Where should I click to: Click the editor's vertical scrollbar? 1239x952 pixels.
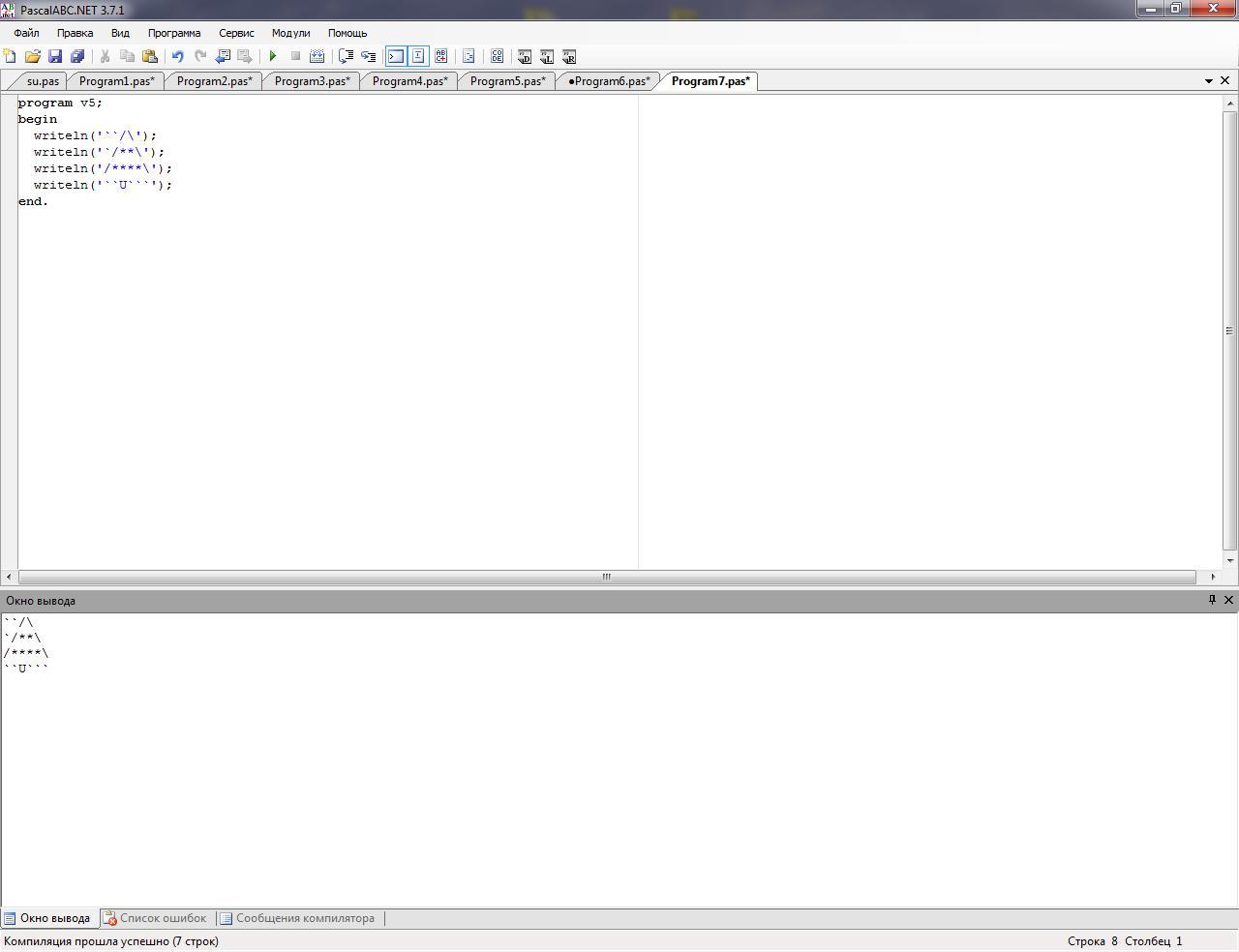coord(1230,331)
